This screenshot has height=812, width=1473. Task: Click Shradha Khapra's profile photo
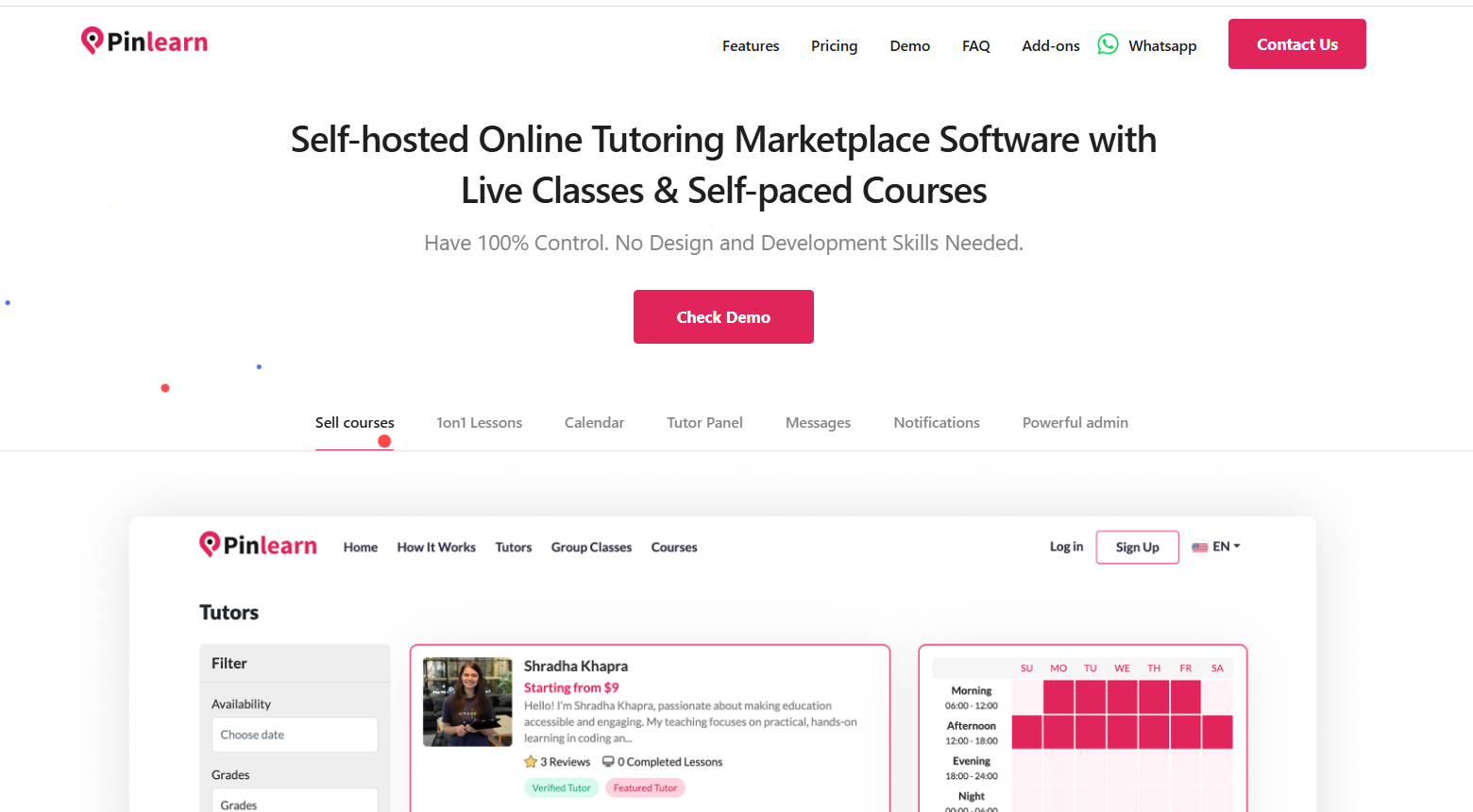(466, 702)
